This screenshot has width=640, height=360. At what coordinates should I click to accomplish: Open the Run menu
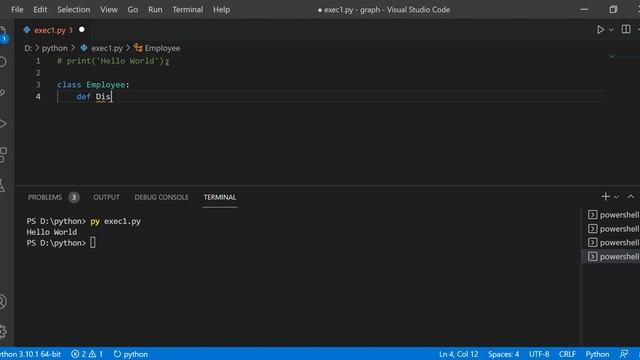tap(155, 9)
